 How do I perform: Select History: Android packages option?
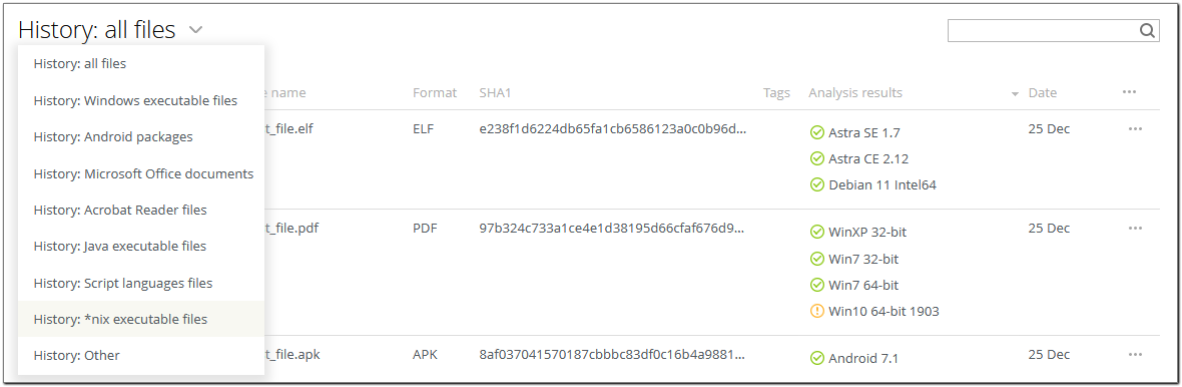(113, 137)
